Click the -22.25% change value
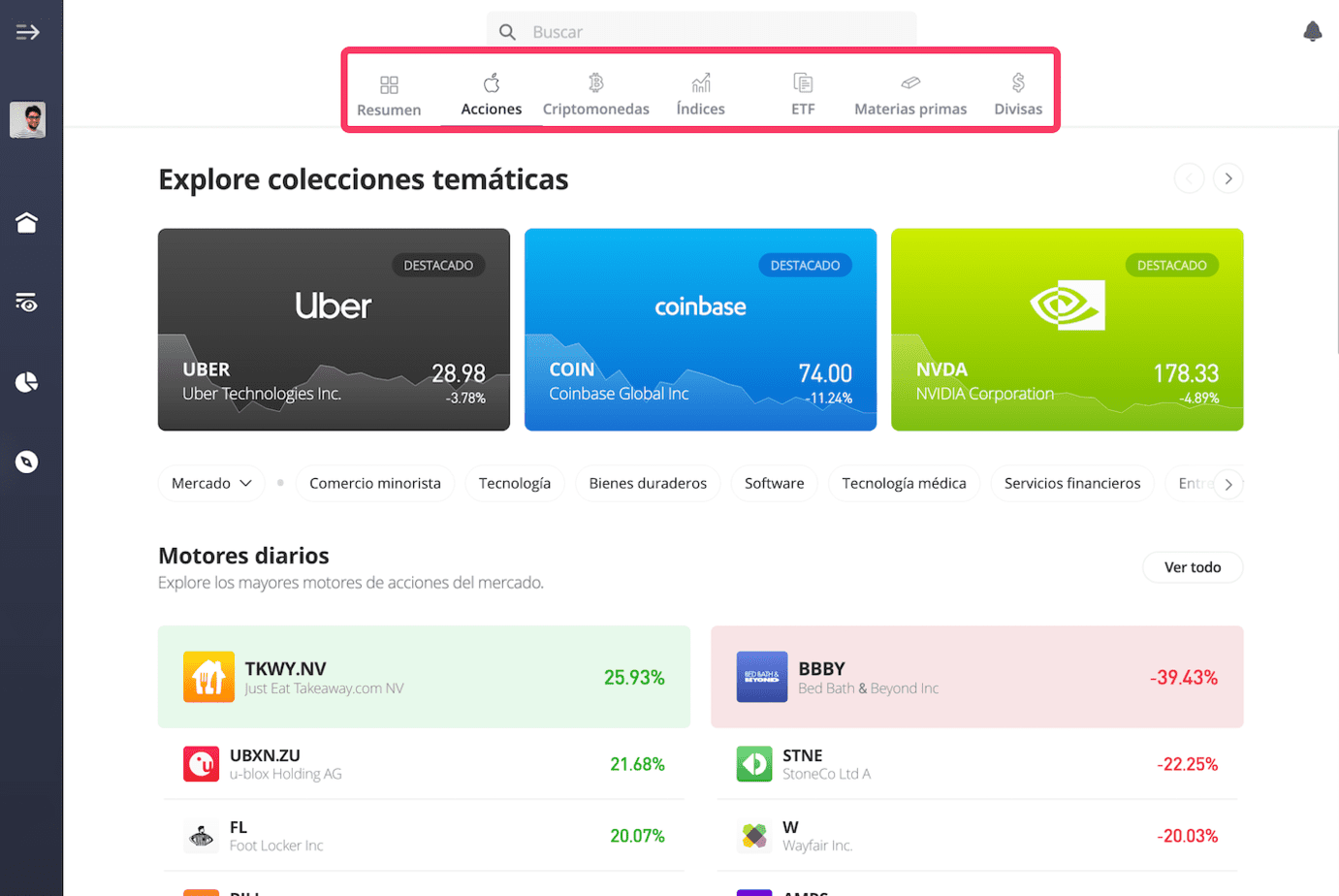Image resolution: width=1339 pixels, height=896 pixels. [x=1188, y=764]
